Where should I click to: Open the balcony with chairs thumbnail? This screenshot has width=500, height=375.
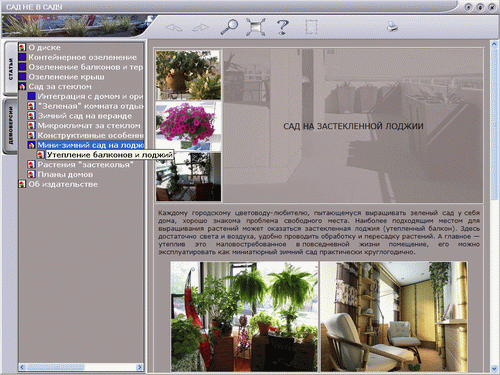click(x=188, y=177)
